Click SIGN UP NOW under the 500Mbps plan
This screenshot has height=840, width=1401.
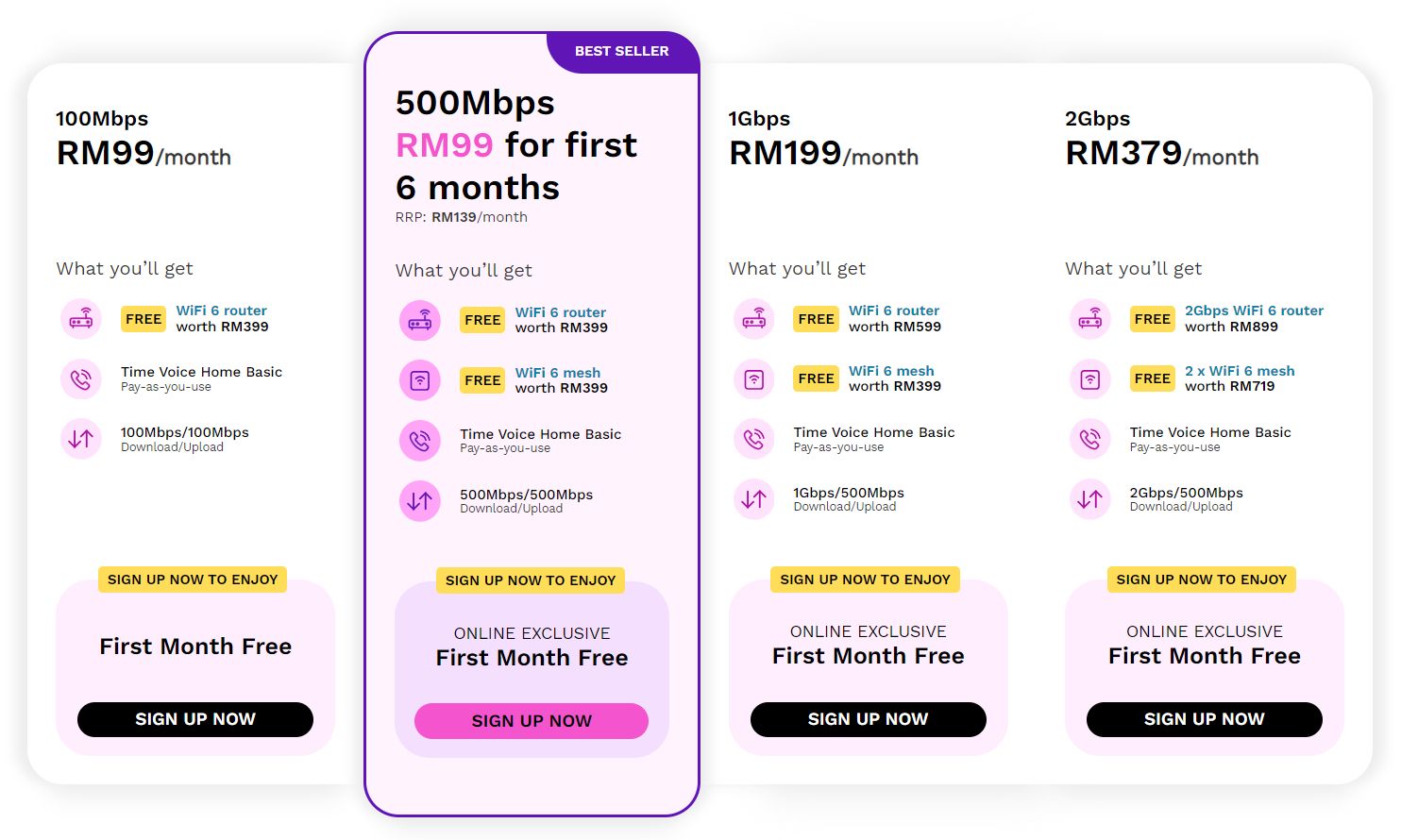click(532, 720)
